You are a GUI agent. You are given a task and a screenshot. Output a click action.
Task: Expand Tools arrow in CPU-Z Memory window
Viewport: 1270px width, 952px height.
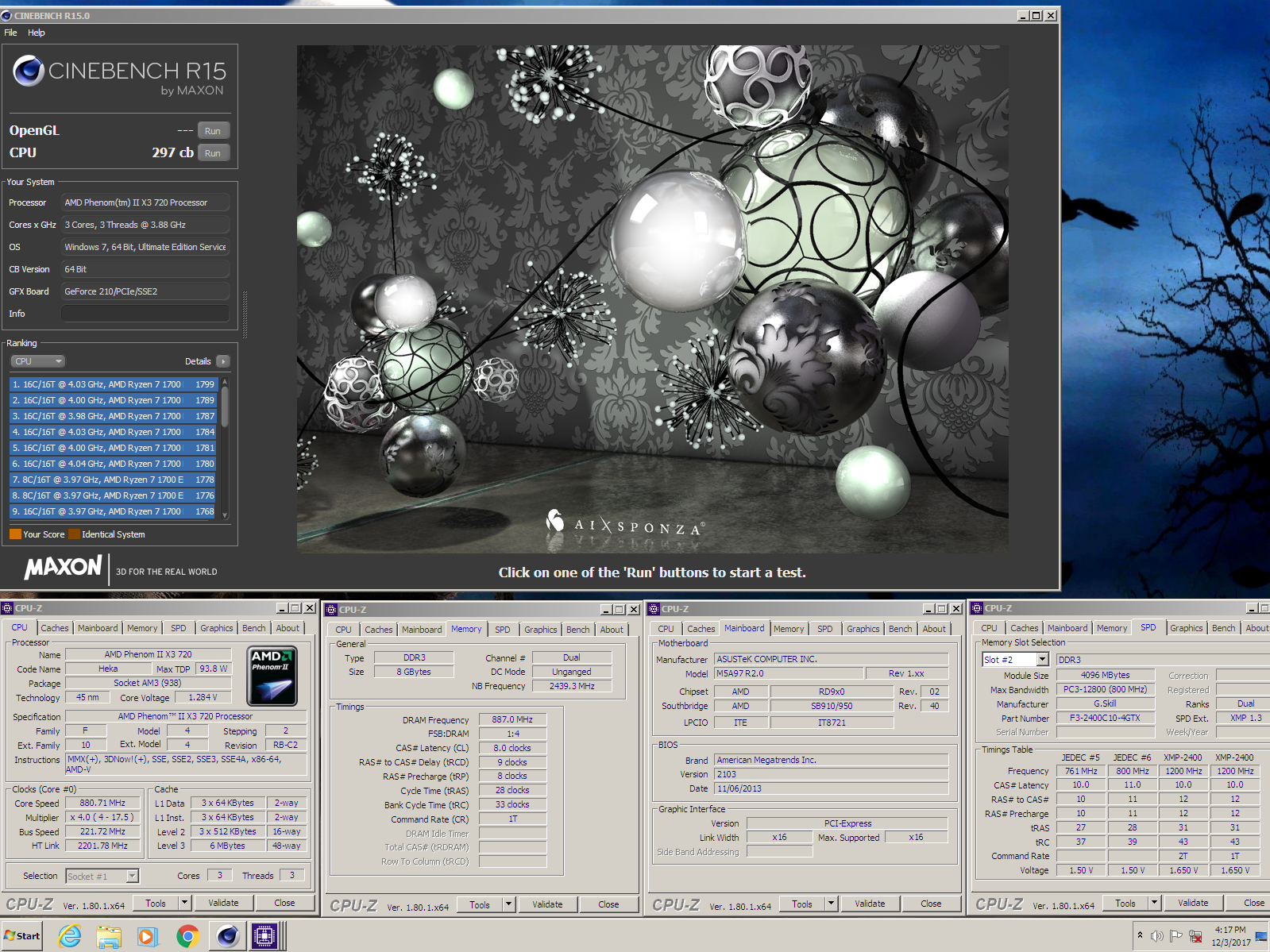tap(509, 904)
